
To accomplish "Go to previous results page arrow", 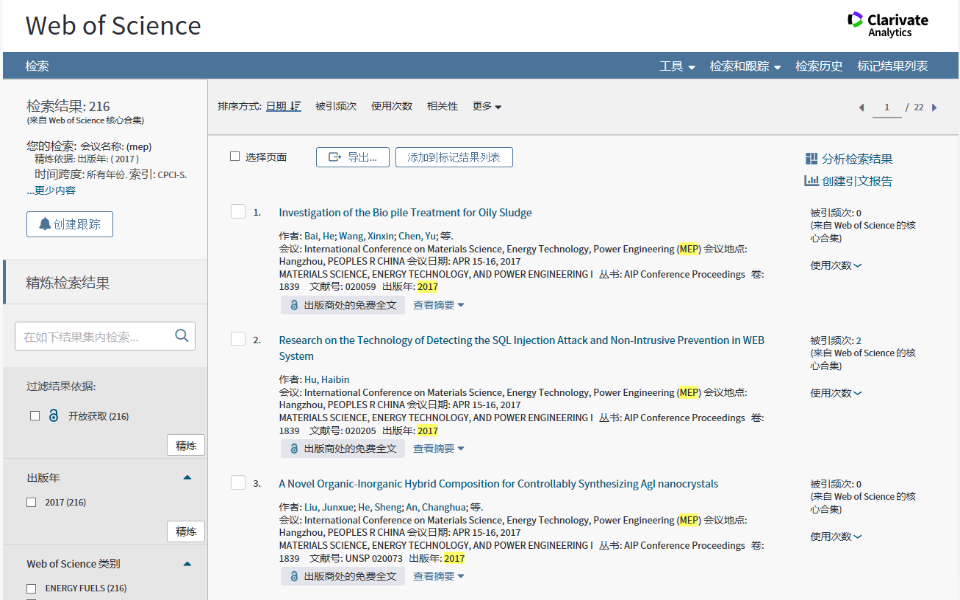I will (861, 108).
